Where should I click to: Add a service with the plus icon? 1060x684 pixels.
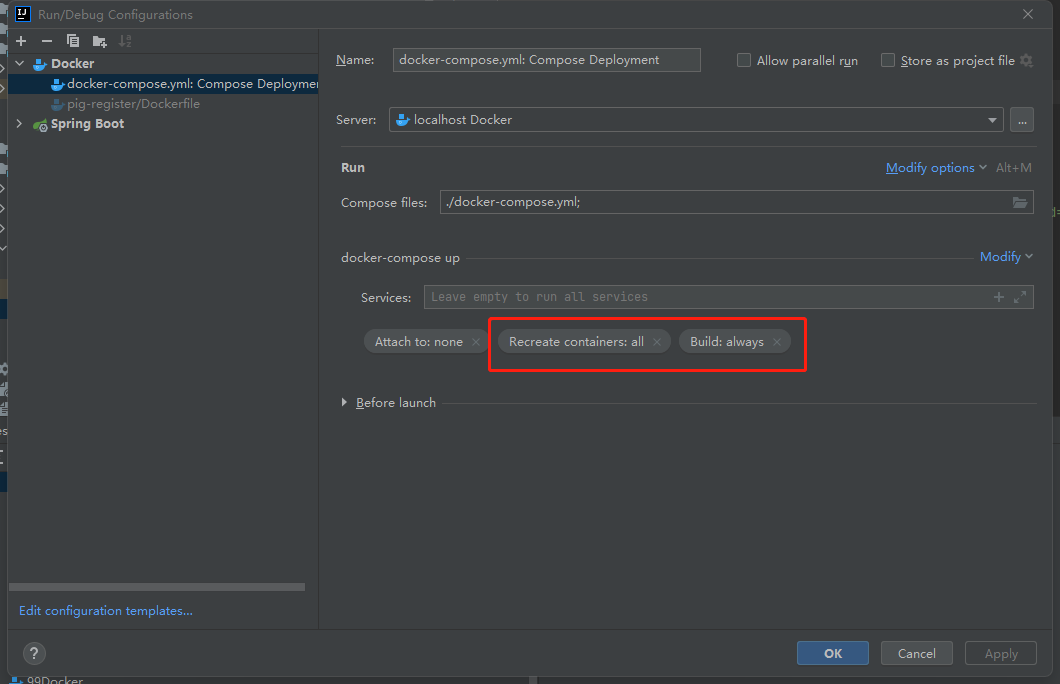point(998,297)
